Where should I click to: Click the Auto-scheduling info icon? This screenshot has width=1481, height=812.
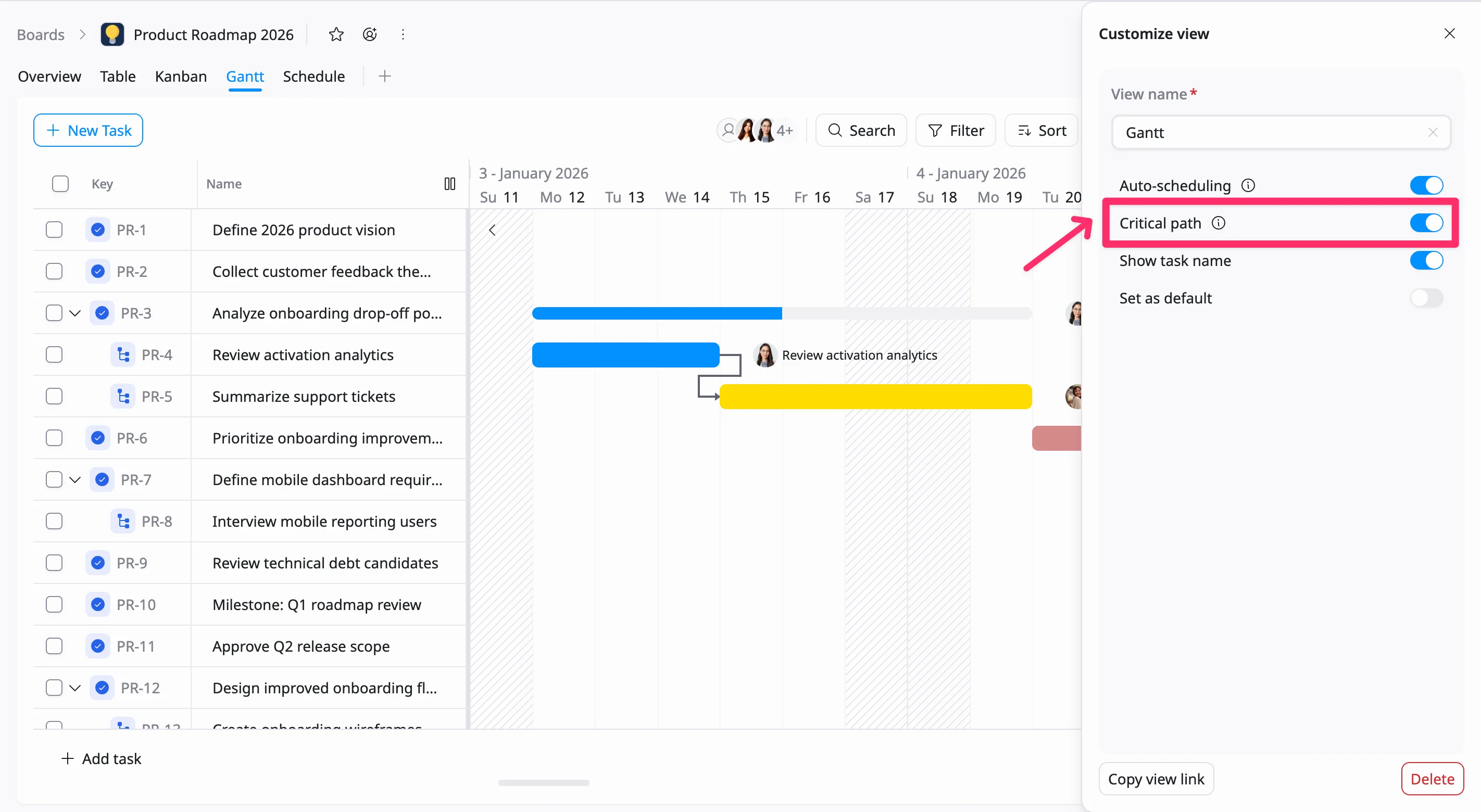click(x=1248, y=186)
